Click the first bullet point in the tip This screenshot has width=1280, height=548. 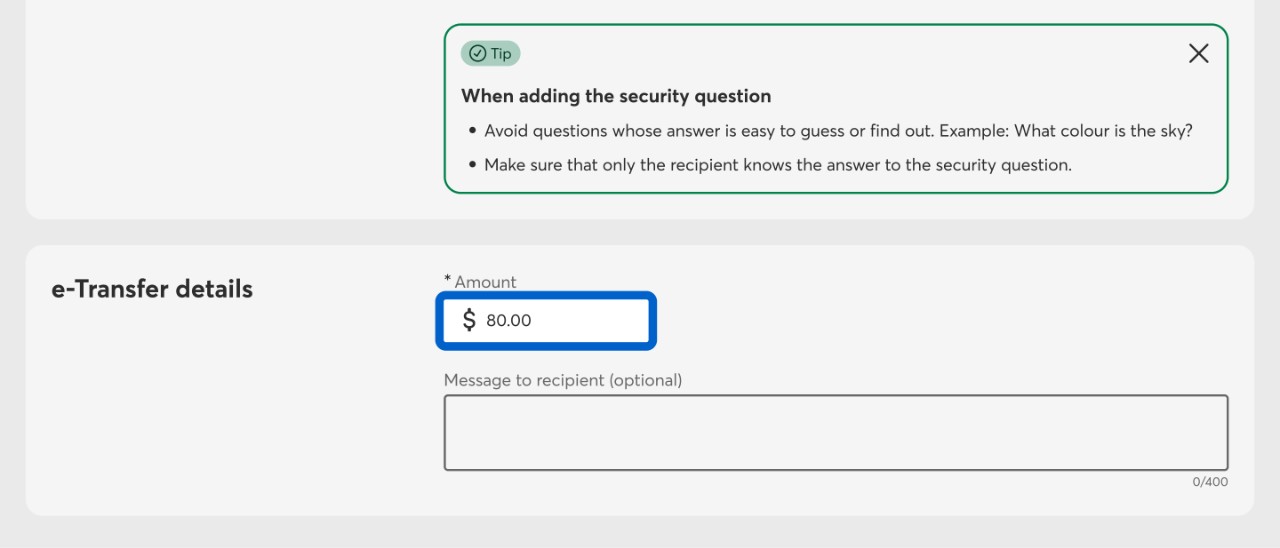pos(472,131)
